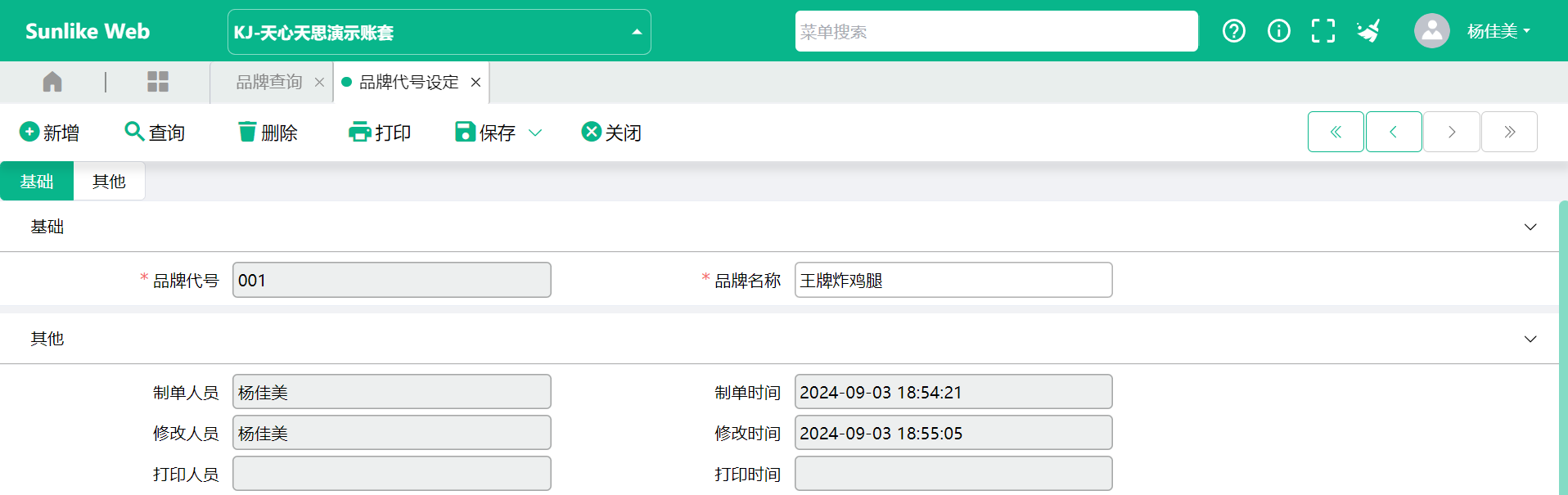The image size is (1568, 495).
Task: Switch to the 品牌查询 tab
Action: pyautogui.click(x=269, y=82)
